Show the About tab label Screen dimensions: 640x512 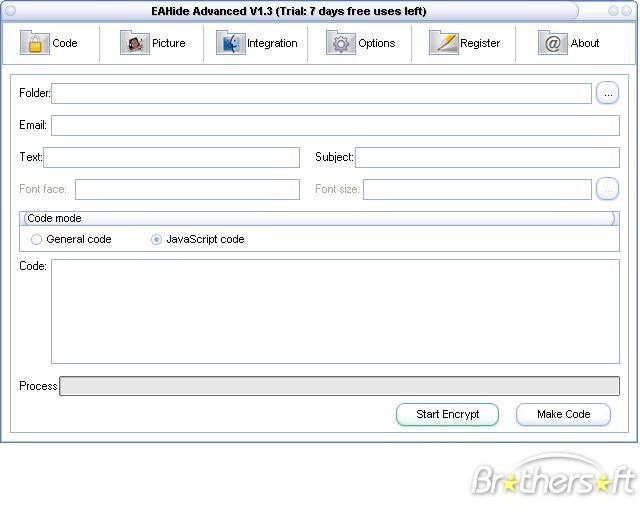pos(585,43)
